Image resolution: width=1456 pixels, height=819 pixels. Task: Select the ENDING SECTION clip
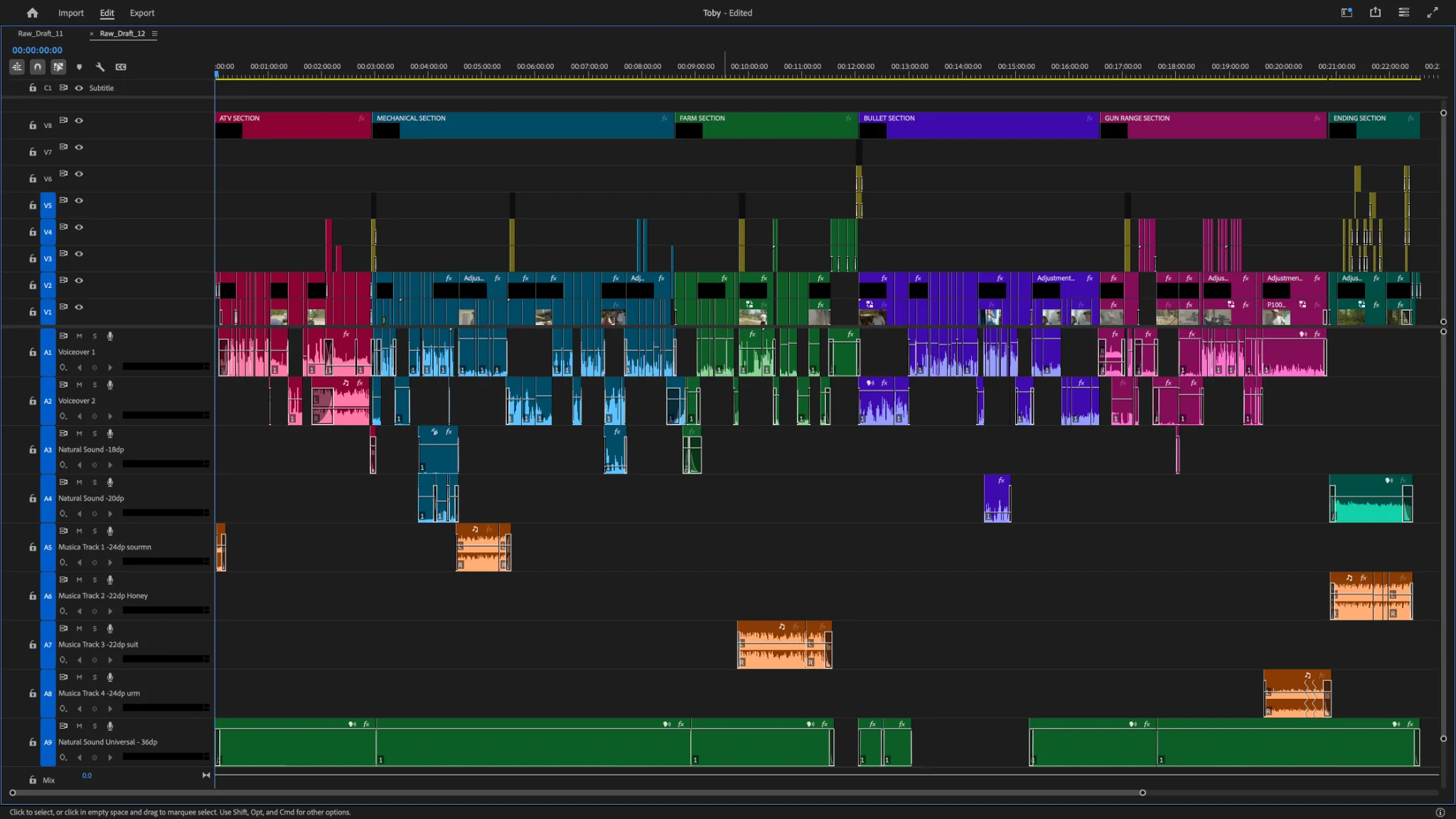[x=1374, y=125]
